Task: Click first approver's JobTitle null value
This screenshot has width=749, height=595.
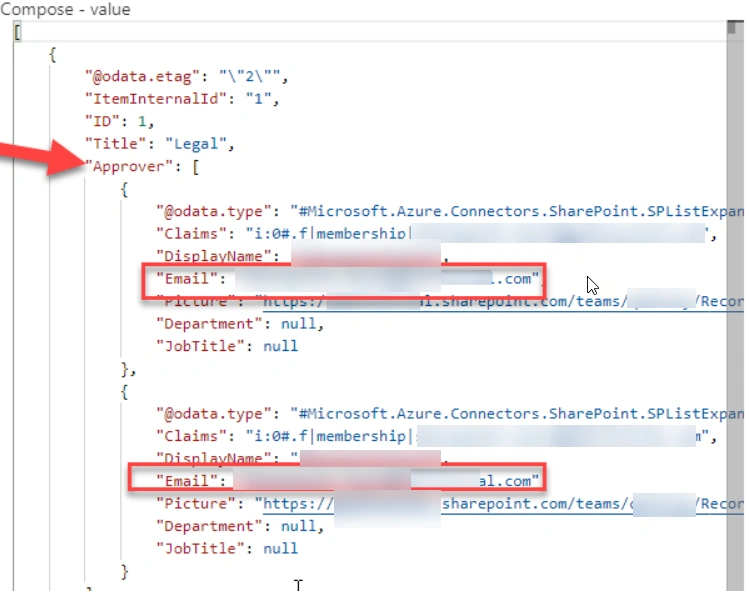Action: click(x=280, y=346)
